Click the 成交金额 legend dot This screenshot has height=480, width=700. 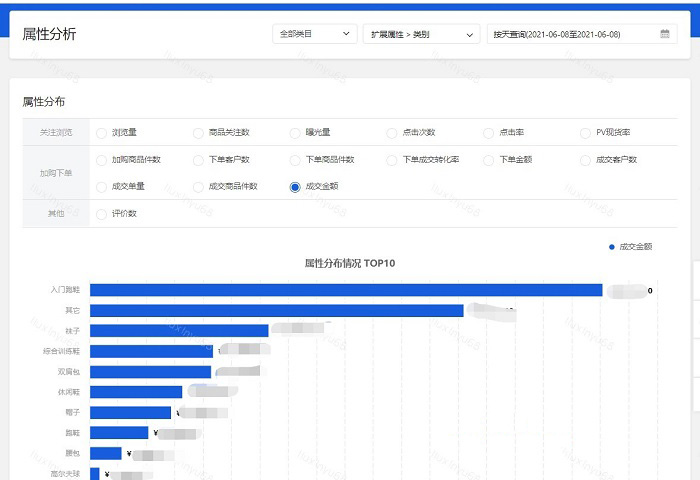tap(612, 247)
